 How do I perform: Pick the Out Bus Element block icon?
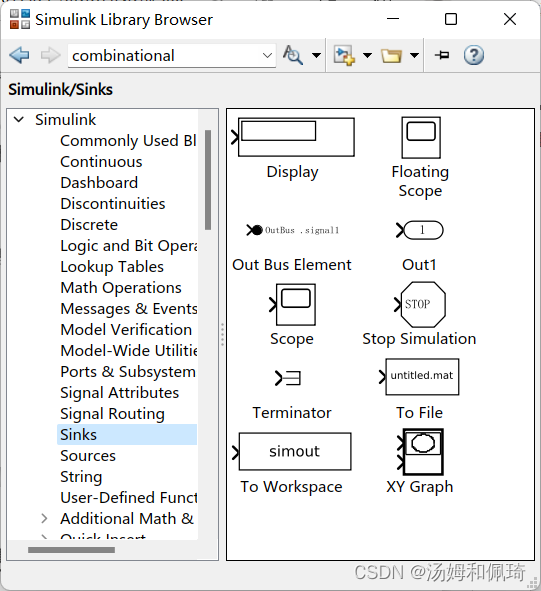pos(293,230)
